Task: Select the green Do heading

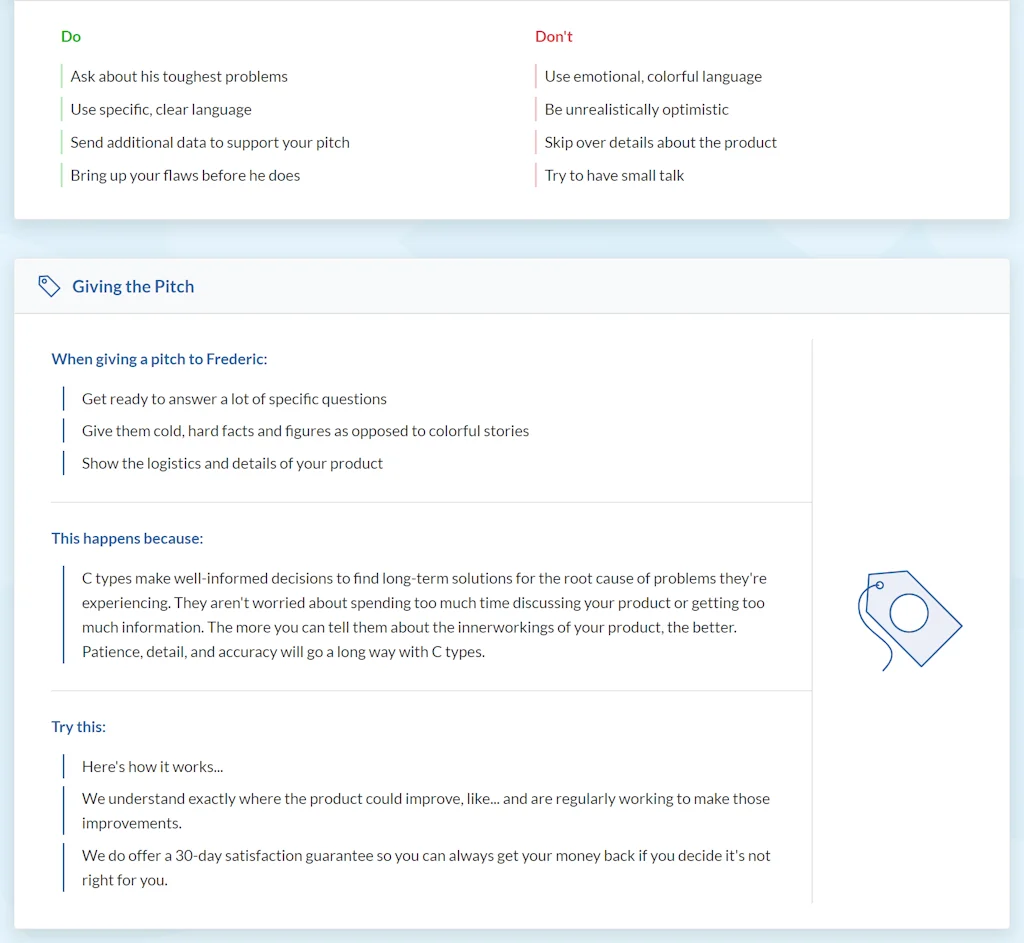Action: [70, 36]
